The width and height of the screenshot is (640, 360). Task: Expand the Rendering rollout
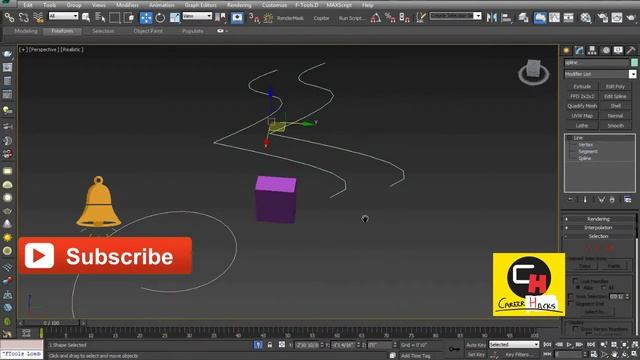point(598,219)
